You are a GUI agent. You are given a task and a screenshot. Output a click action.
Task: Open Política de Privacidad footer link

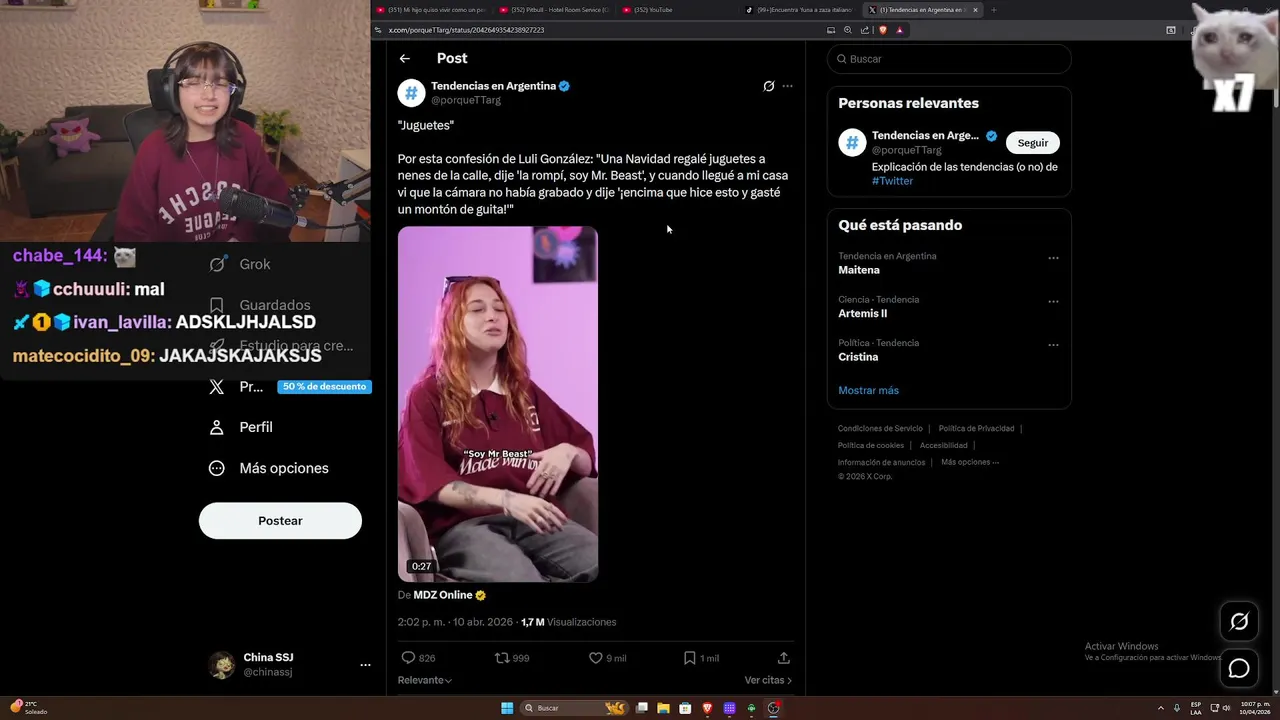point(976,429)
